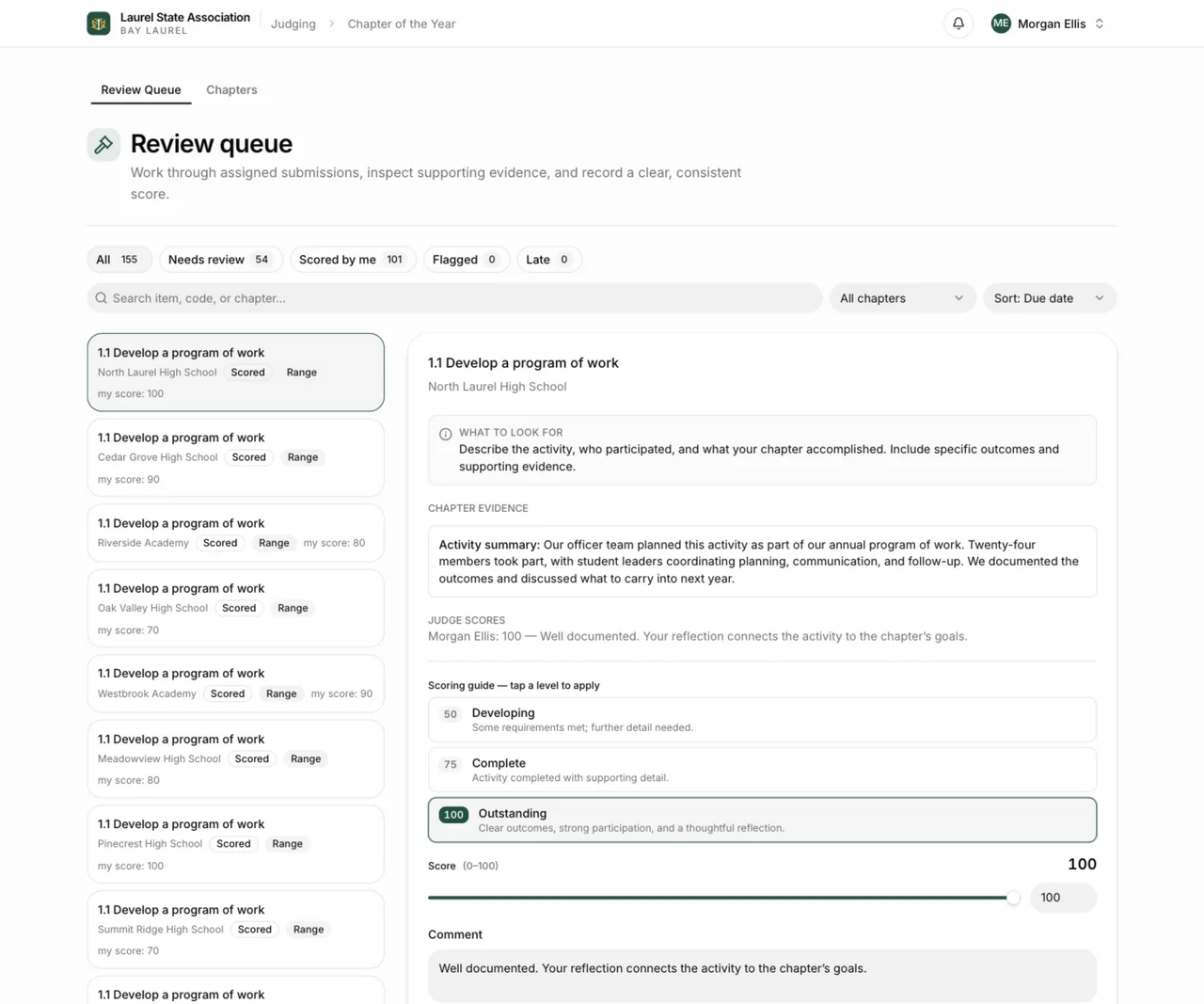The height and width of the screenshot is (1004, 1204).
Task: Click the gavel icon beside Review queue
Action: pyautogui.click(x=103, y=144)
